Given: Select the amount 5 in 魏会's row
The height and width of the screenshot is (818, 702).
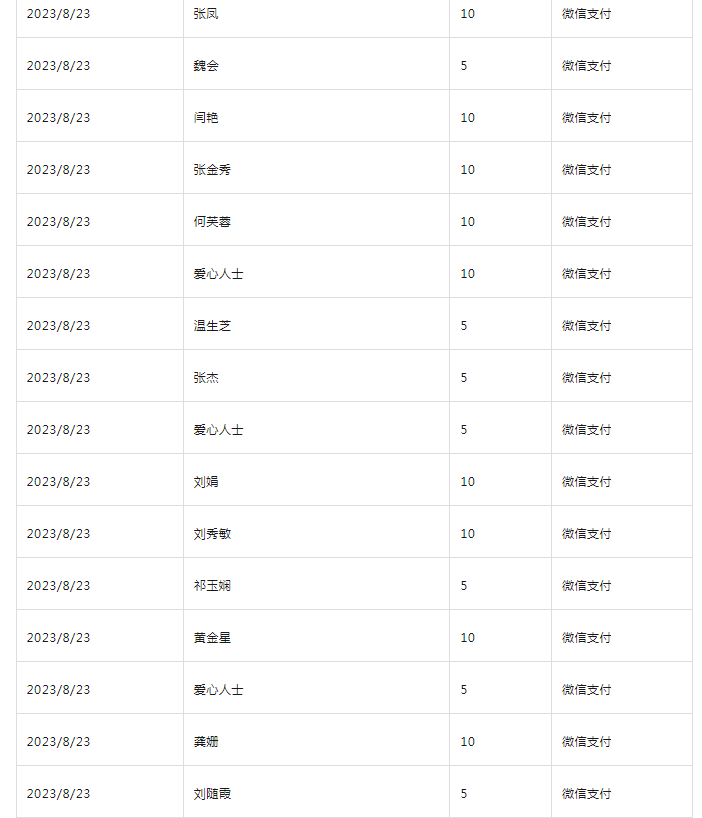Looking at the screenshot, I should point(464,66).
